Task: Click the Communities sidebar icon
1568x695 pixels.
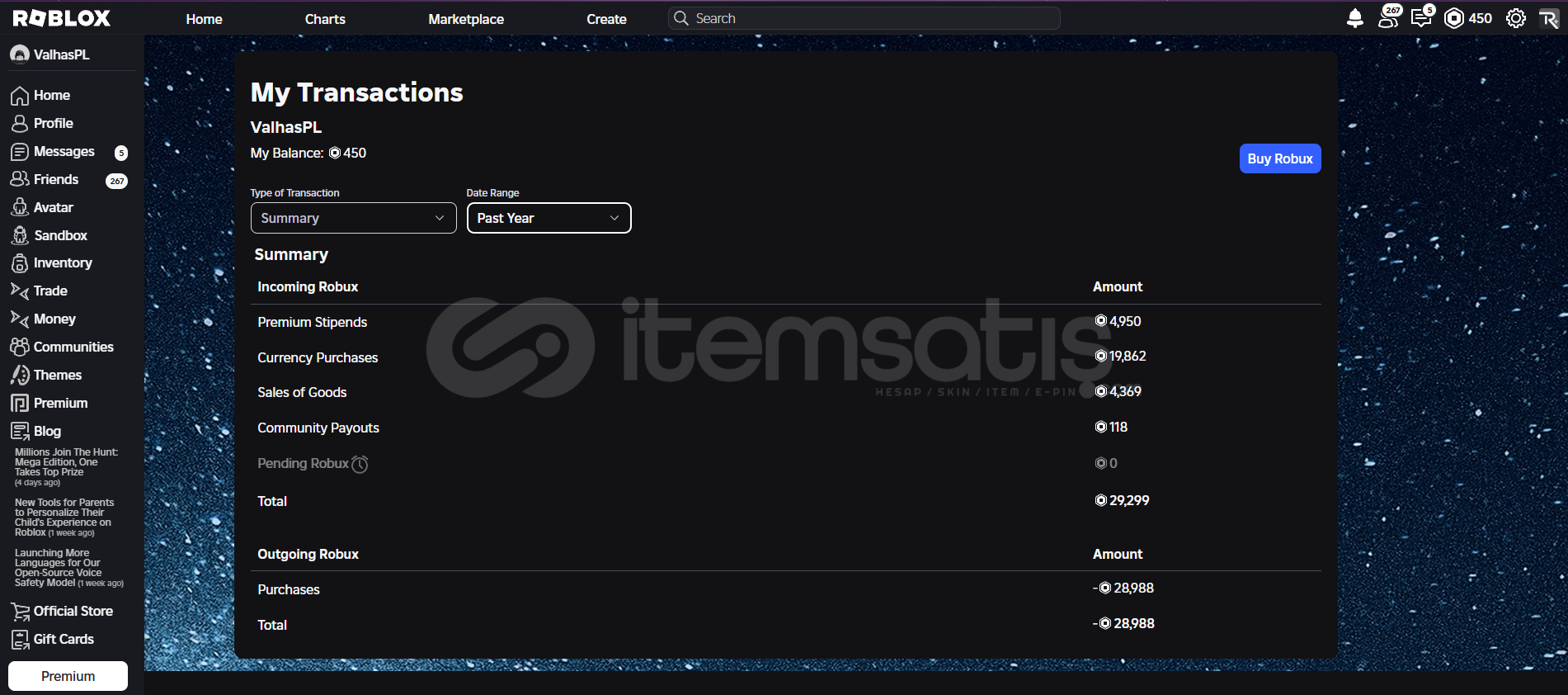Action: click(20, 347)
